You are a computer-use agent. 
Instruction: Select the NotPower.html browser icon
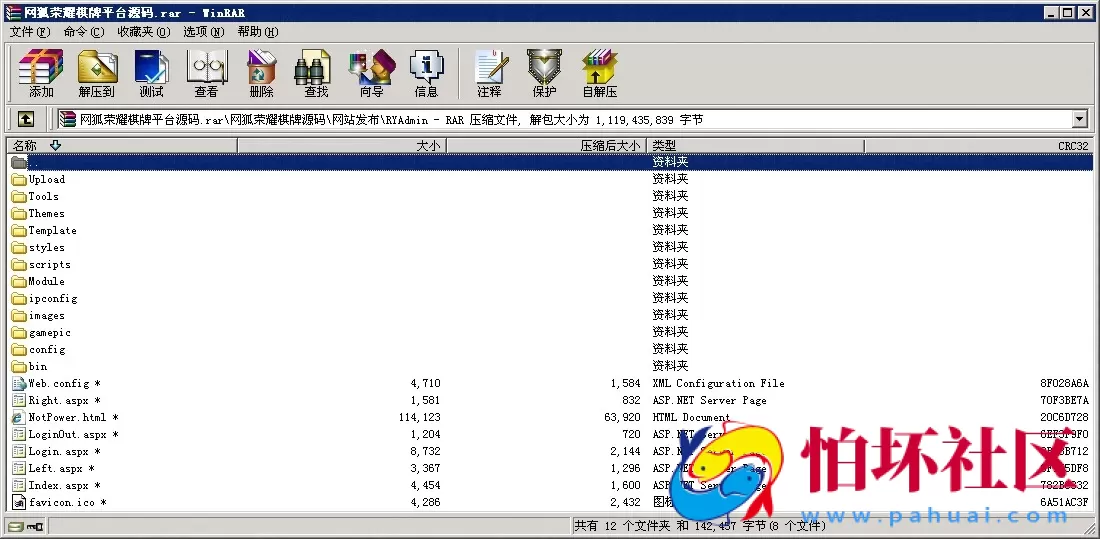coord(19,418)
